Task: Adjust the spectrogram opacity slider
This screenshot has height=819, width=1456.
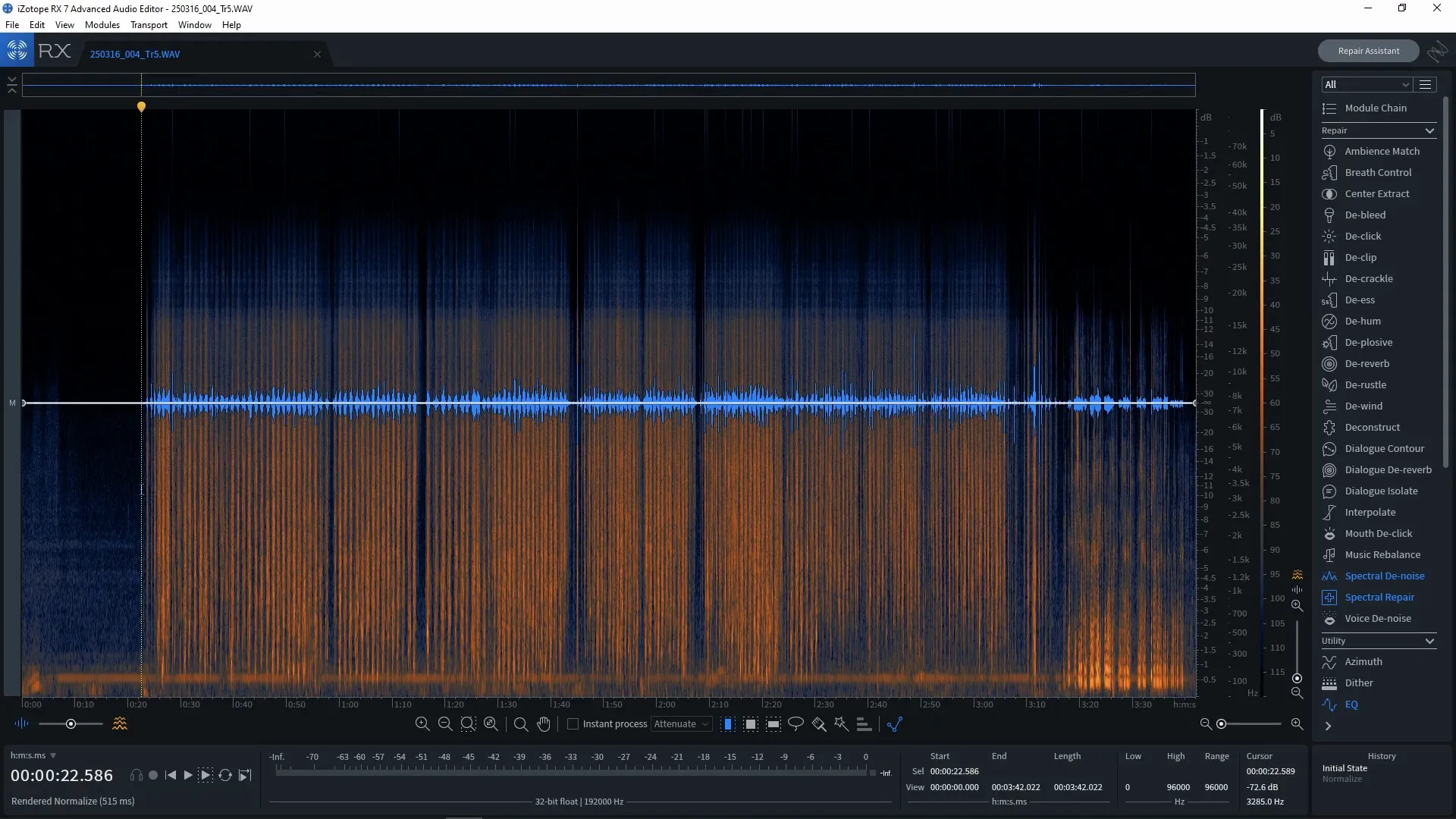Action: click(70, 724)
